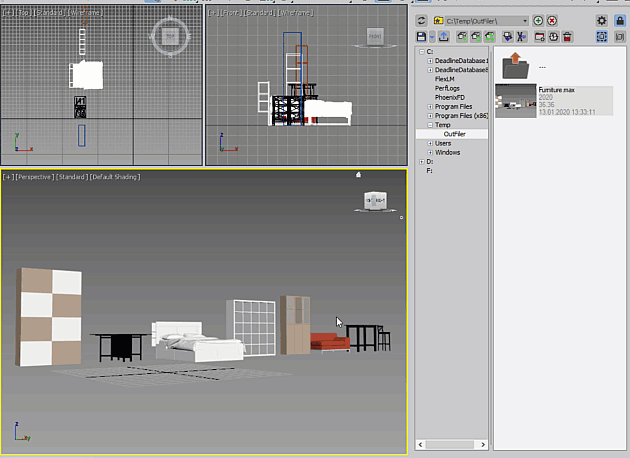Select the Furniture.max file thumbnail
This screenshot has width=630, height=458.
coord(516,100)
